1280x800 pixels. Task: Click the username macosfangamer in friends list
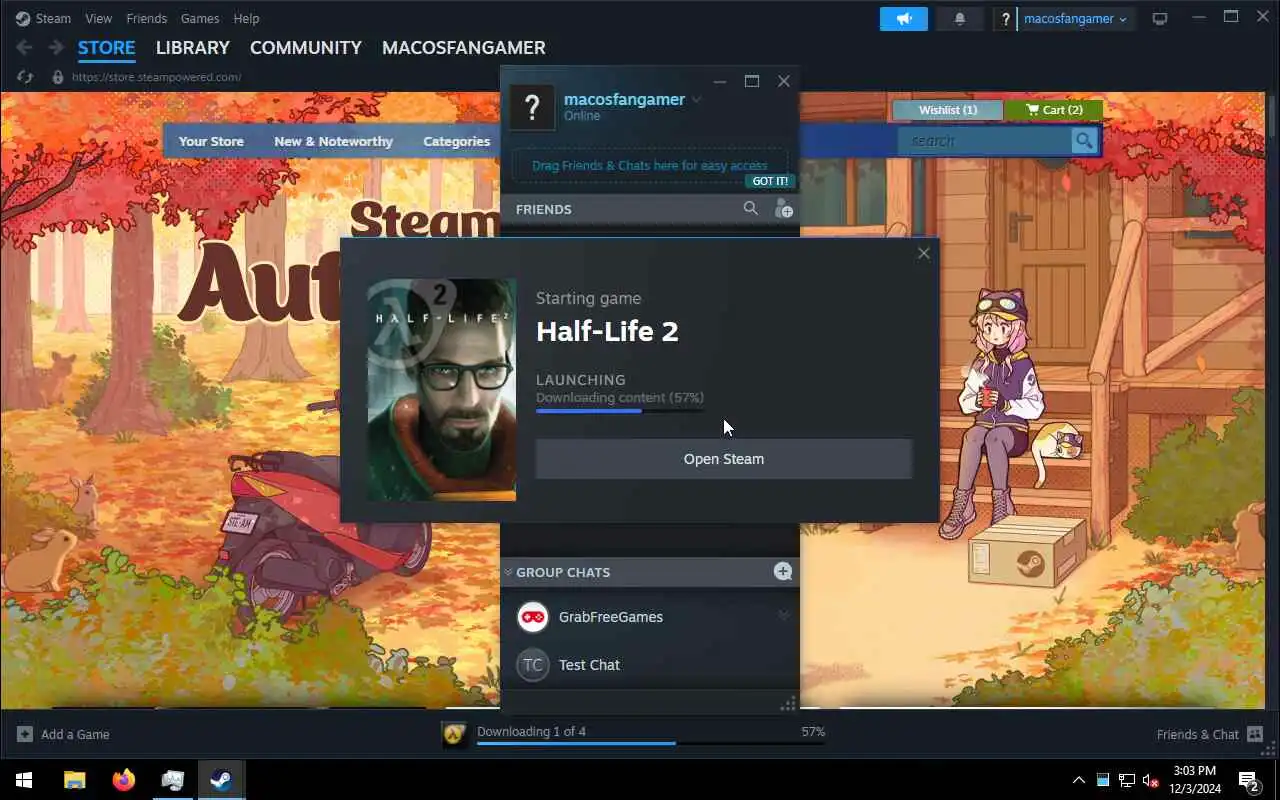click(624, 99)
